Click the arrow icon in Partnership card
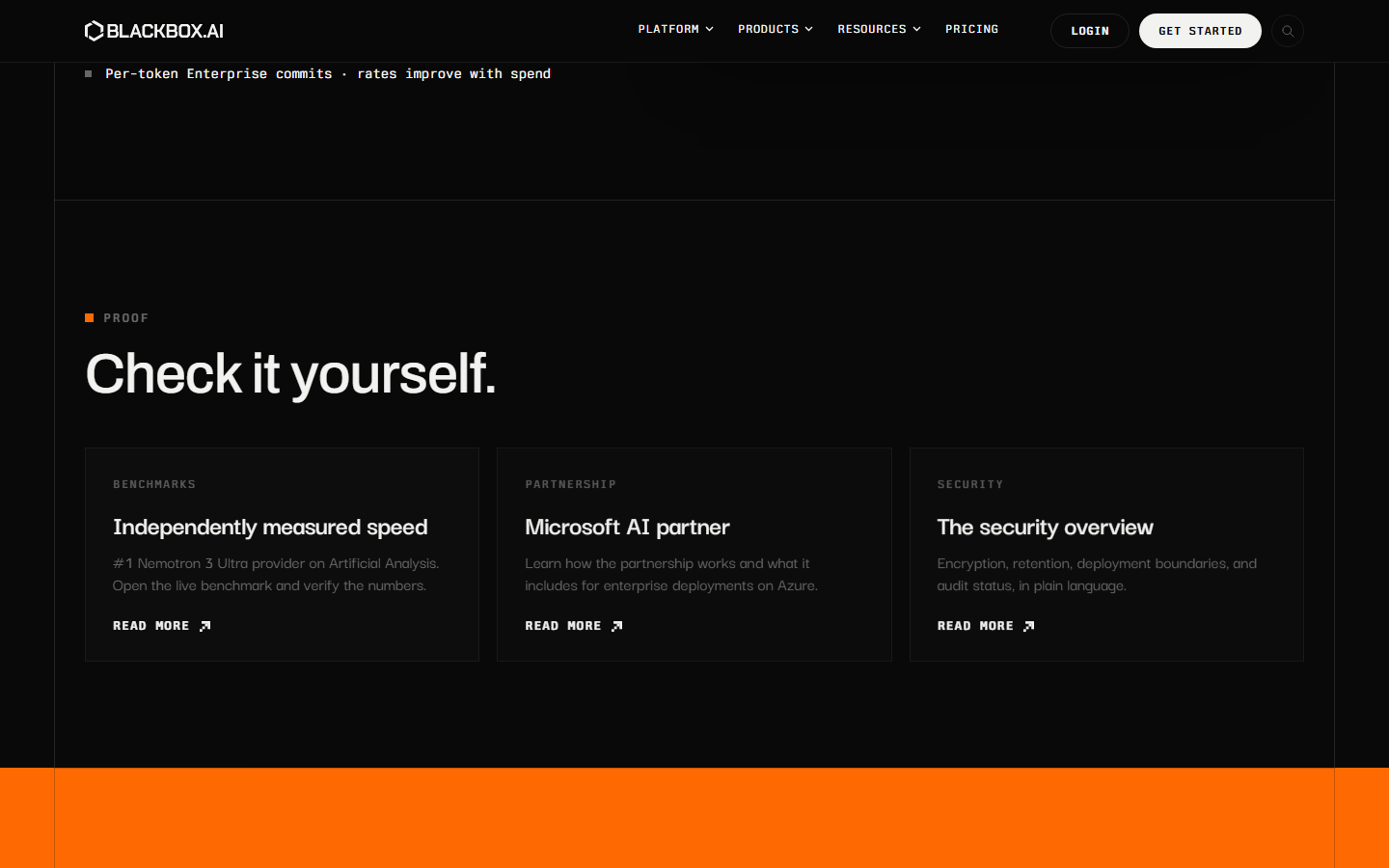Viewport: 1389px width, 868px height. tap(617, 626)
